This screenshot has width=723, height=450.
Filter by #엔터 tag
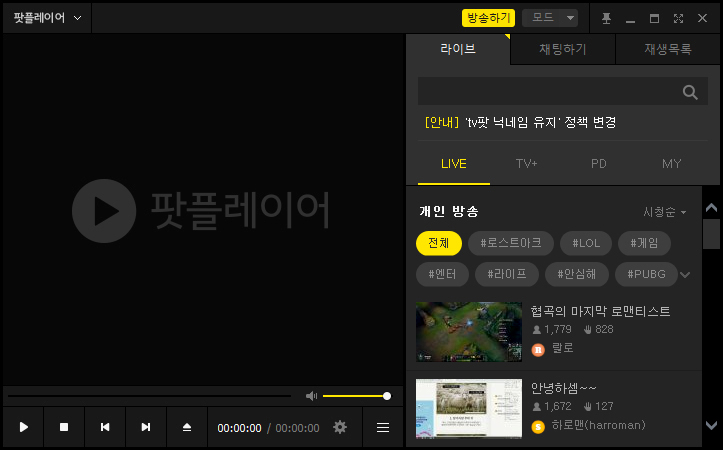pos(442,274)
